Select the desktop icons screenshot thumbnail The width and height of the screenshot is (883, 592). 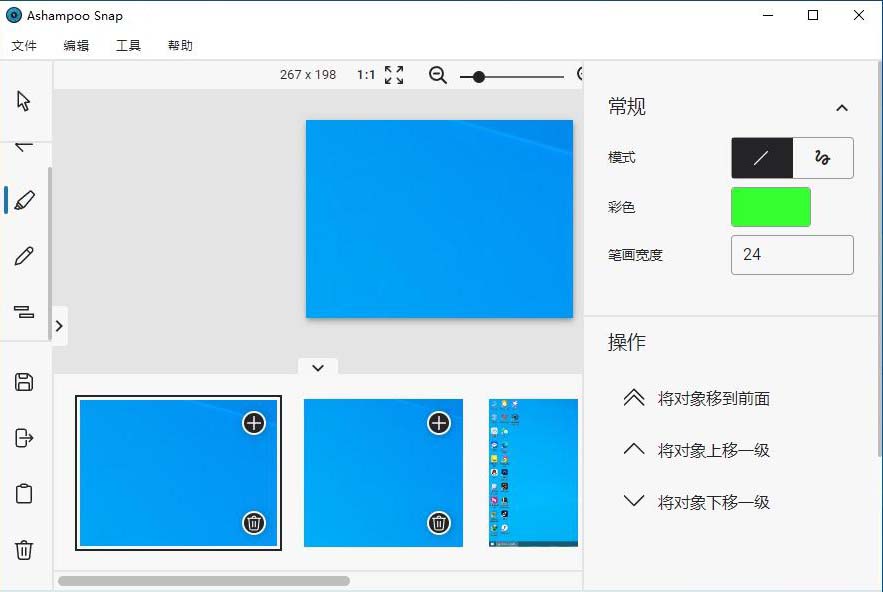click(533, 473)
